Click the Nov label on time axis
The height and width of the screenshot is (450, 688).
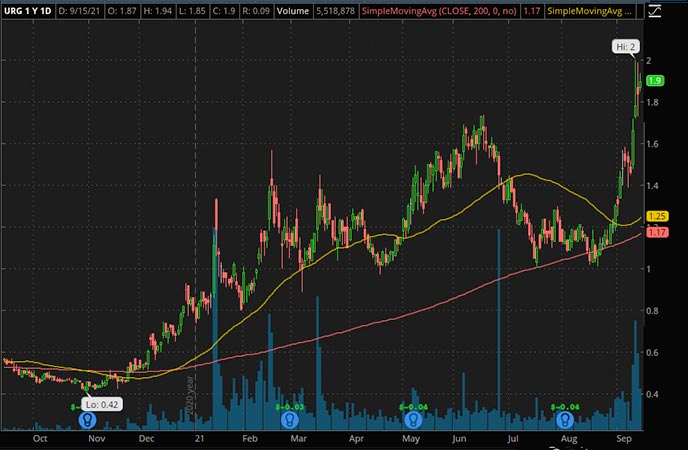tap(97, 439)
